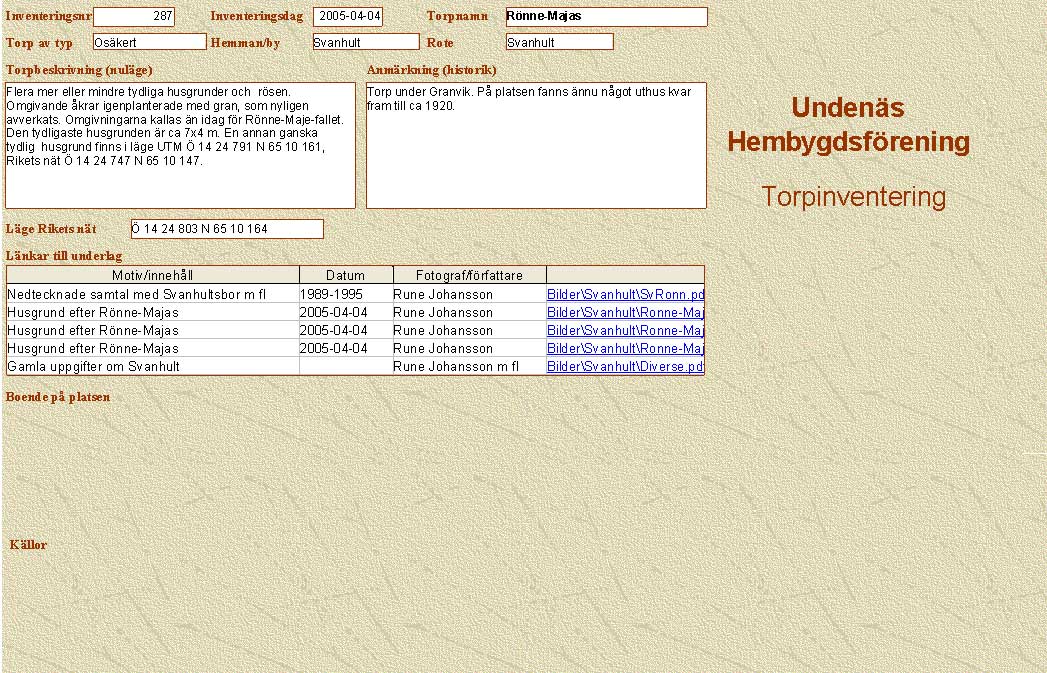
Task: Focus the Torp av typ field
Action: 149,42
